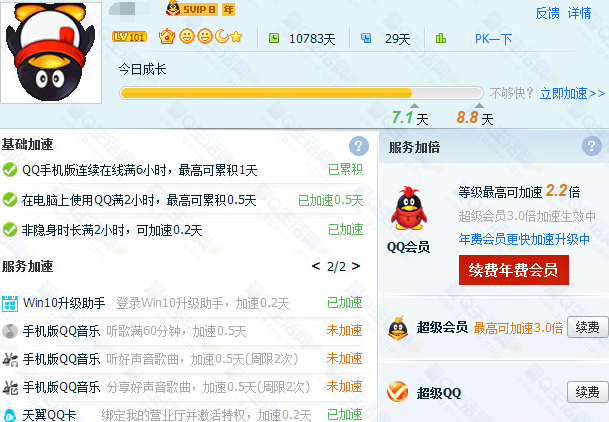The height and width of the screenshot is (422, 609).
Task: Click 最高可加速3.0倍 orange text
Action: (x=519, y=328)
